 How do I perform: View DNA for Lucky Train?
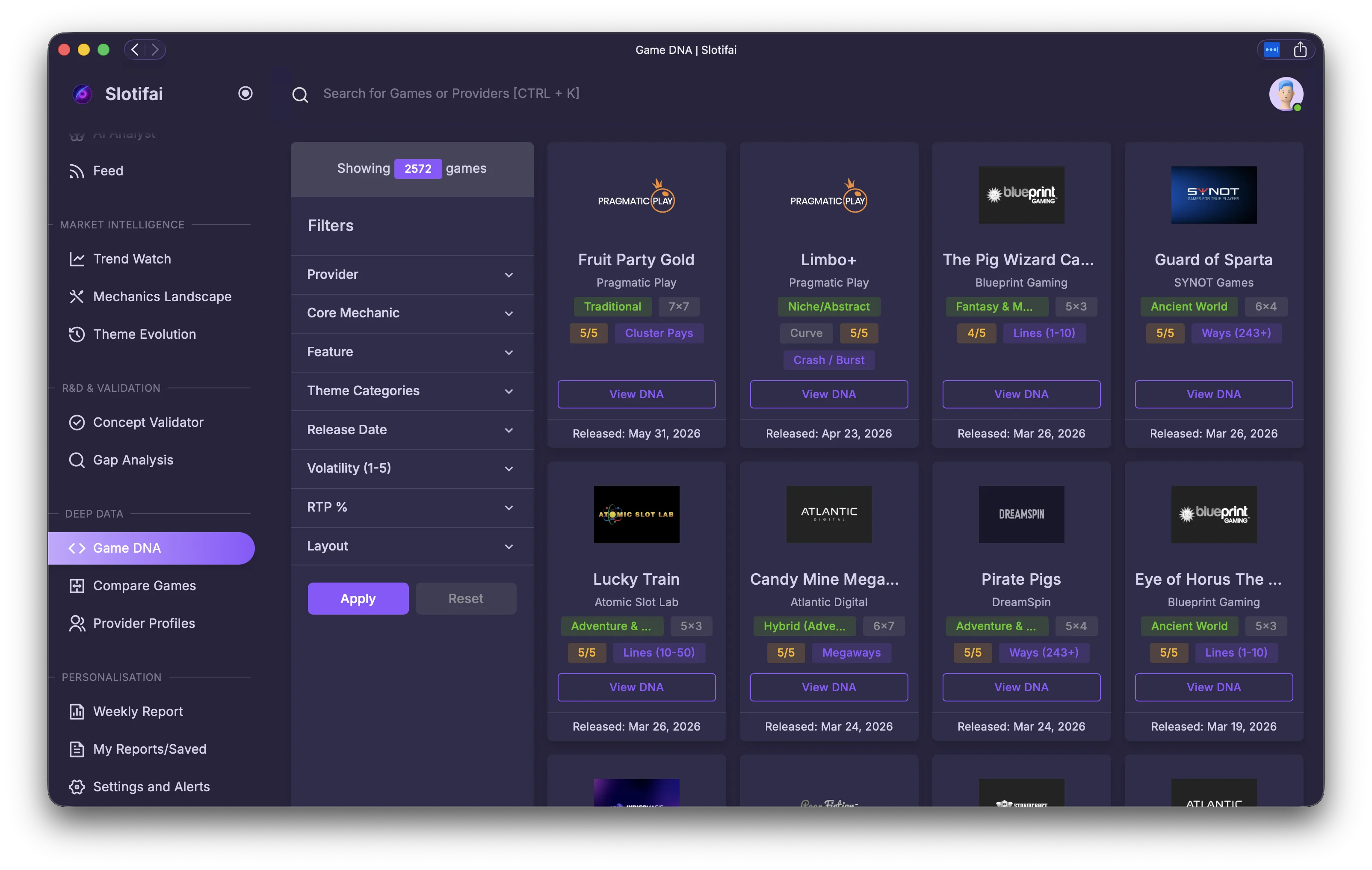[636, 687]
